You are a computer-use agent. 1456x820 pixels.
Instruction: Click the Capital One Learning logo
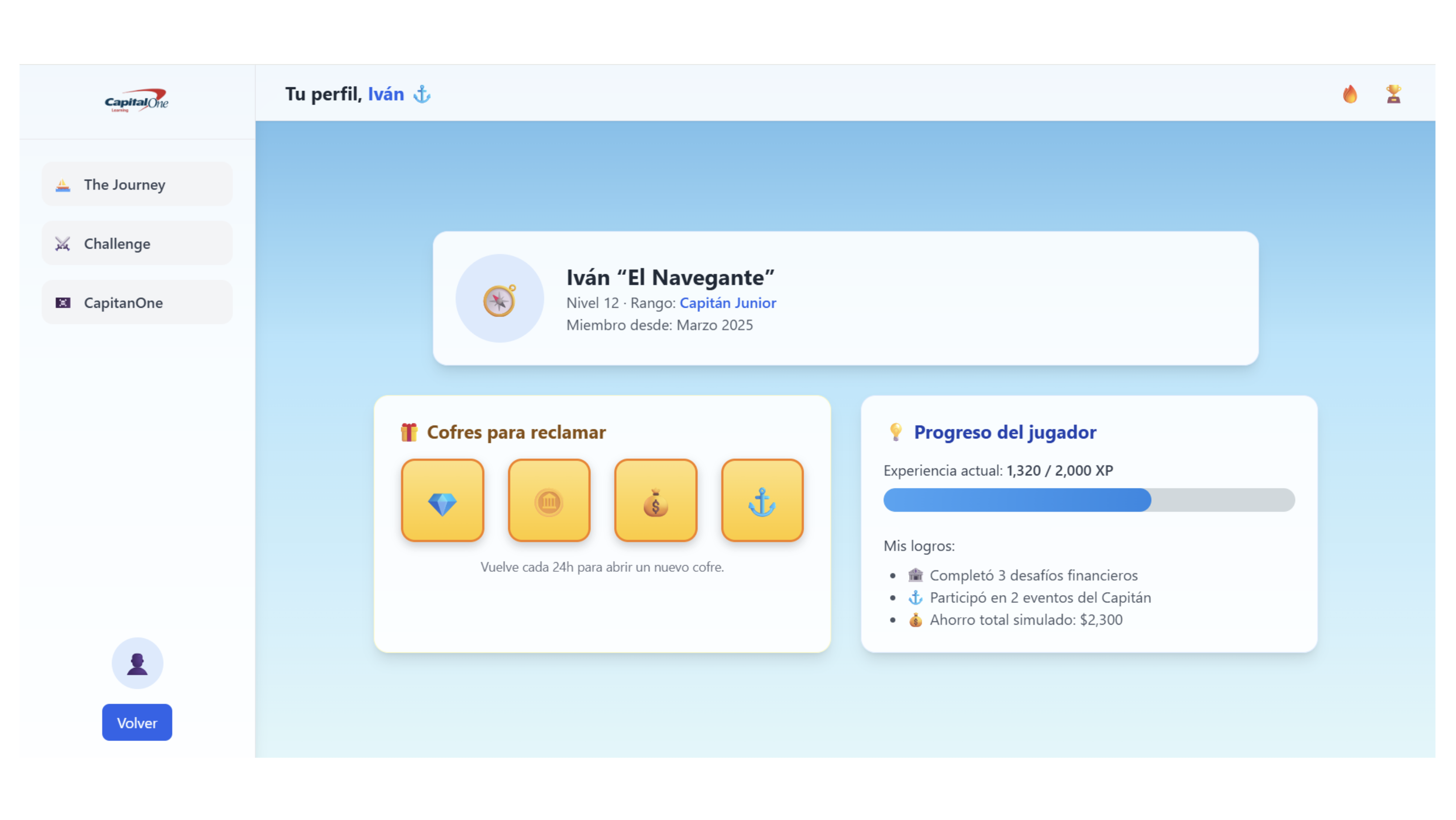pyautogui.click(x=137, y=101)
